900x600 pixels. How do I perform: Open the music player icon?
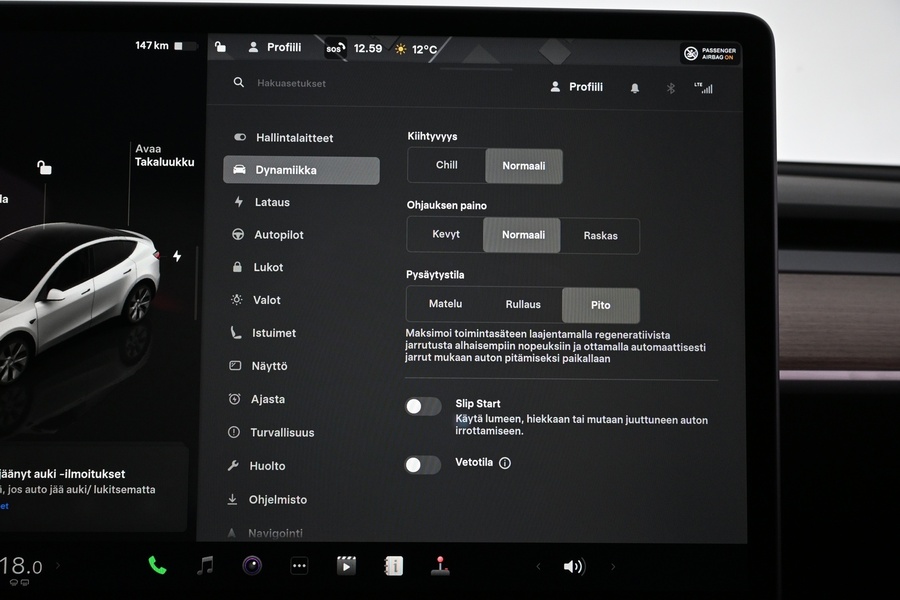pos(205,566)
